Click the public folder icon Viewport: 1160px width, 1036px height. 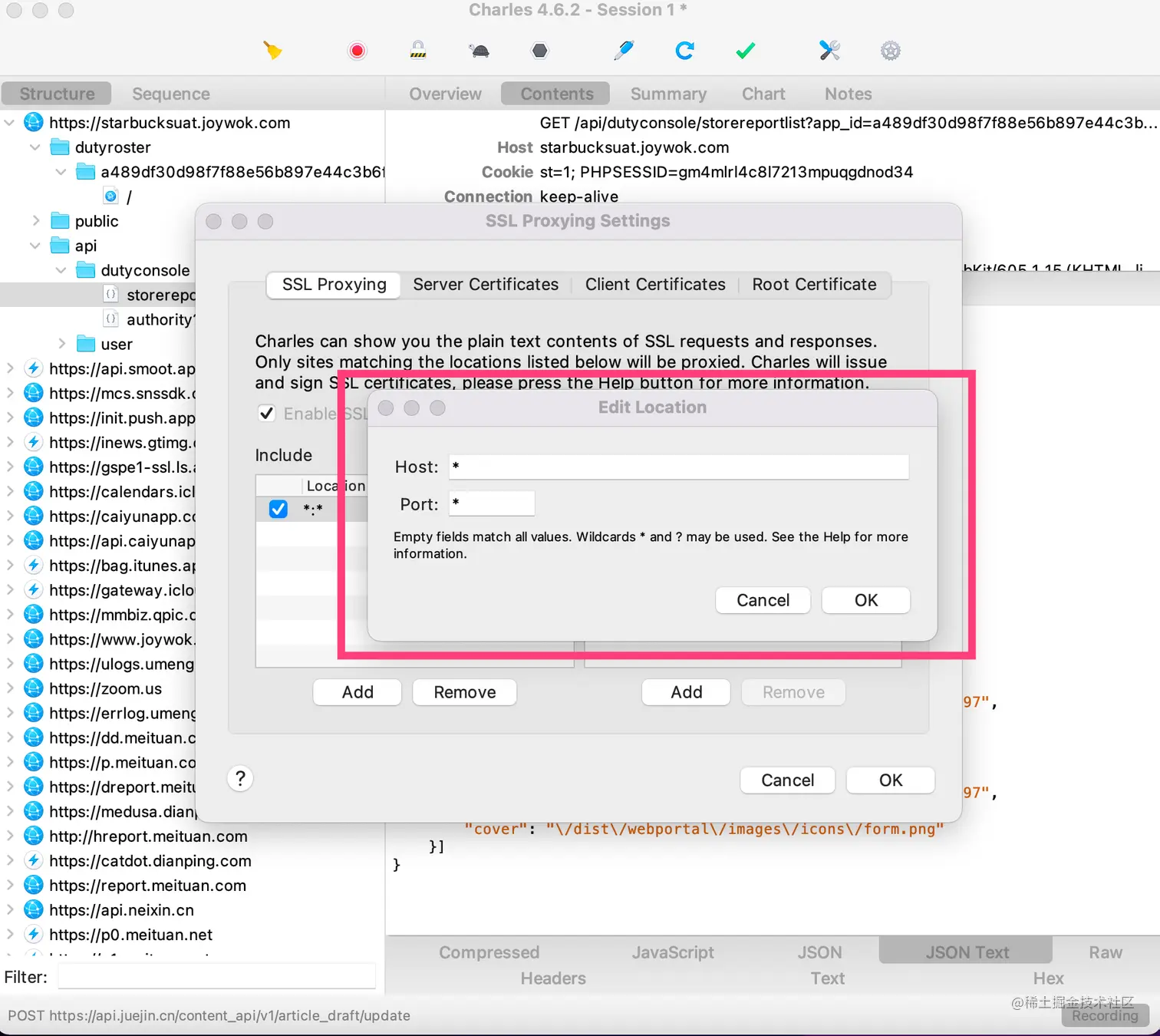click(x=60, y=221)
